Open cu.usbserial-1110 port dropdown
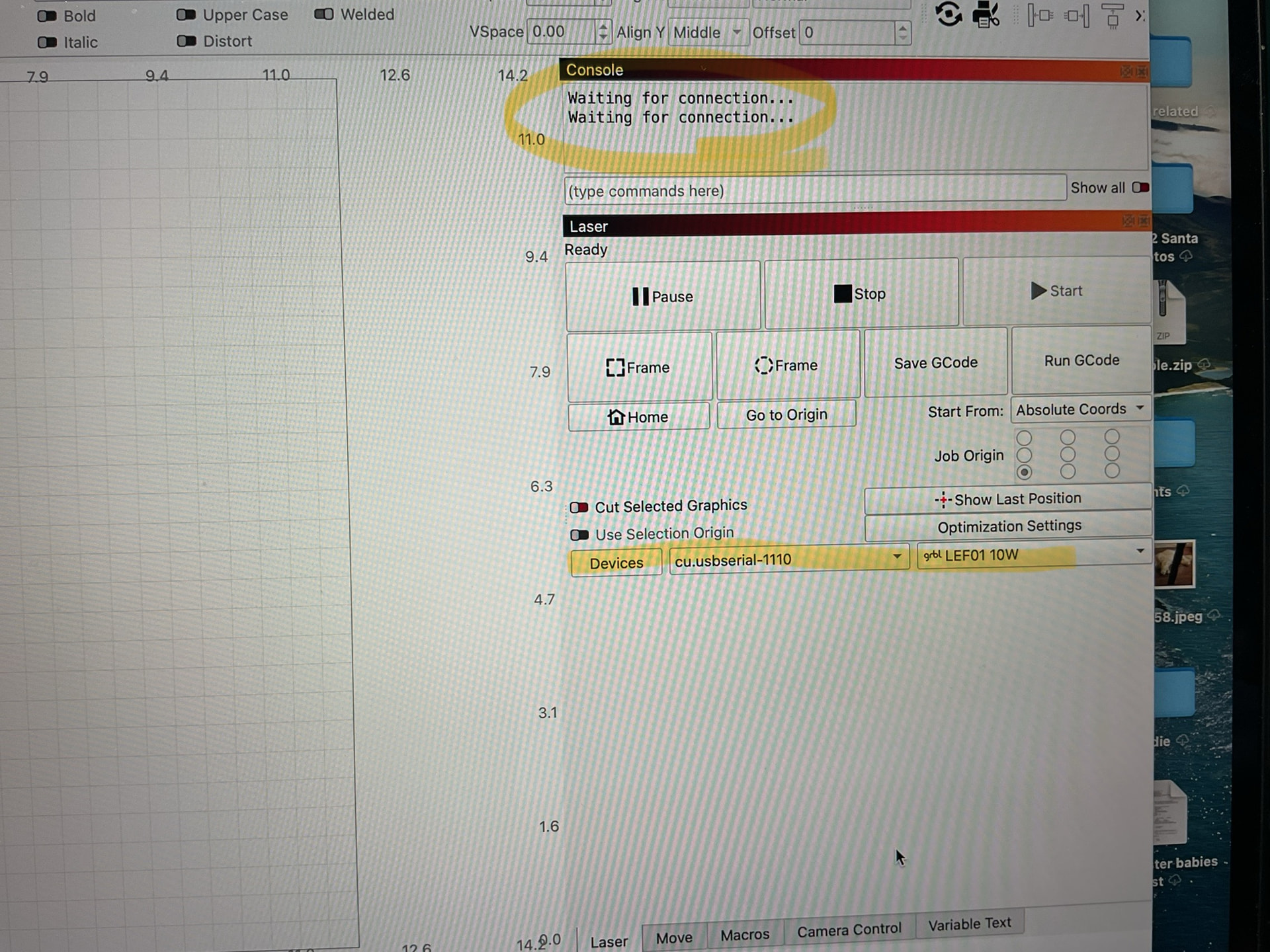 pos(788,559)
